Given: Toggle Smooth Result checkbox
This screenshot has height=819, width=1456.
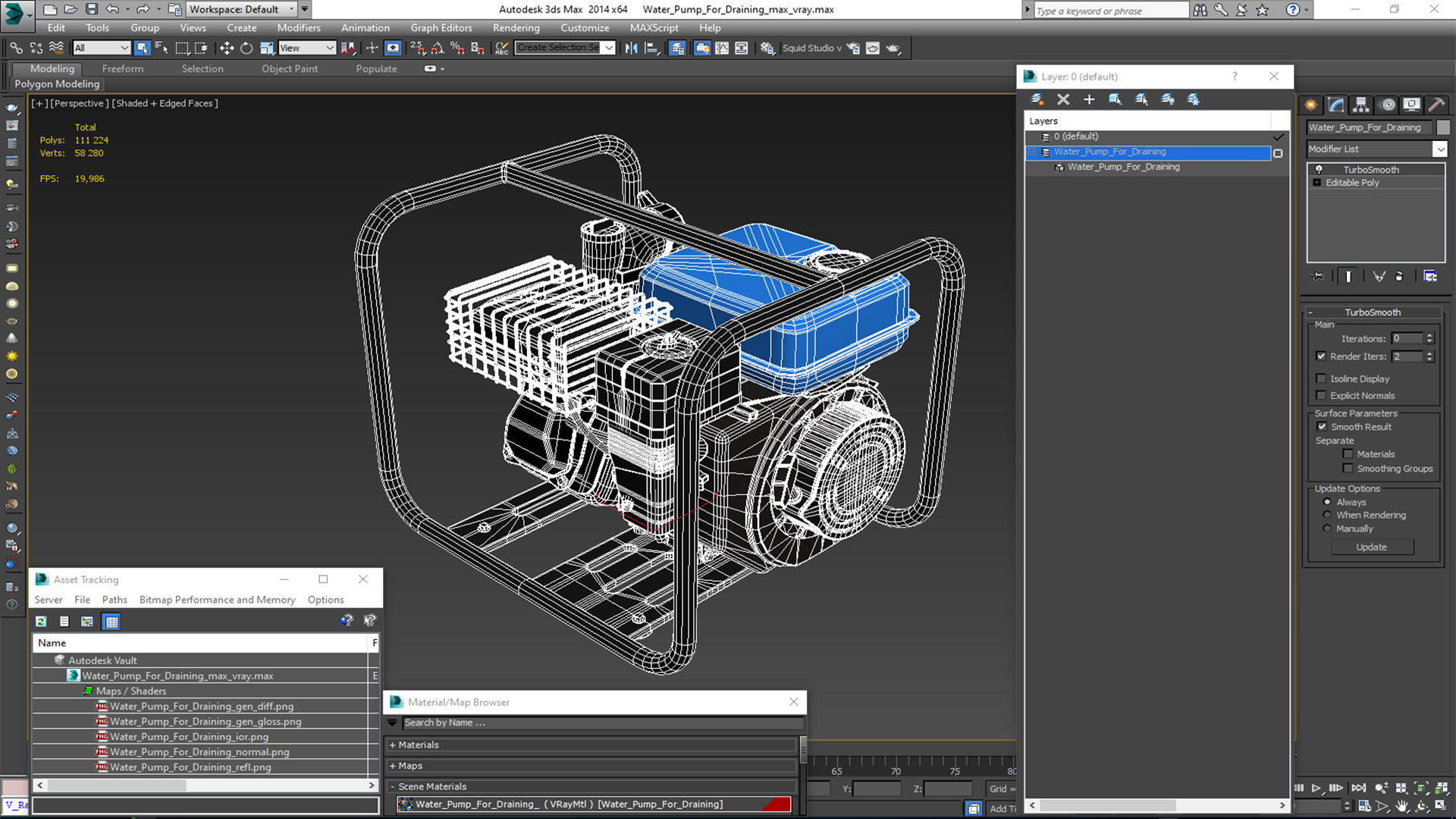Looking at the screenshot, I should [1322, 427].
